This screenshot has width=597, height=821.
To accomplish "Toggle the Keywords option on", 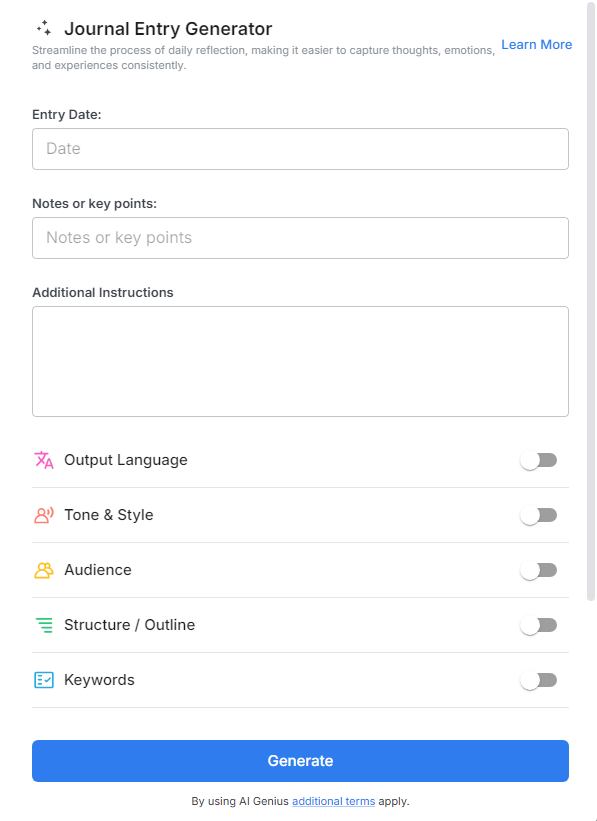I will [x=539, y=680].
